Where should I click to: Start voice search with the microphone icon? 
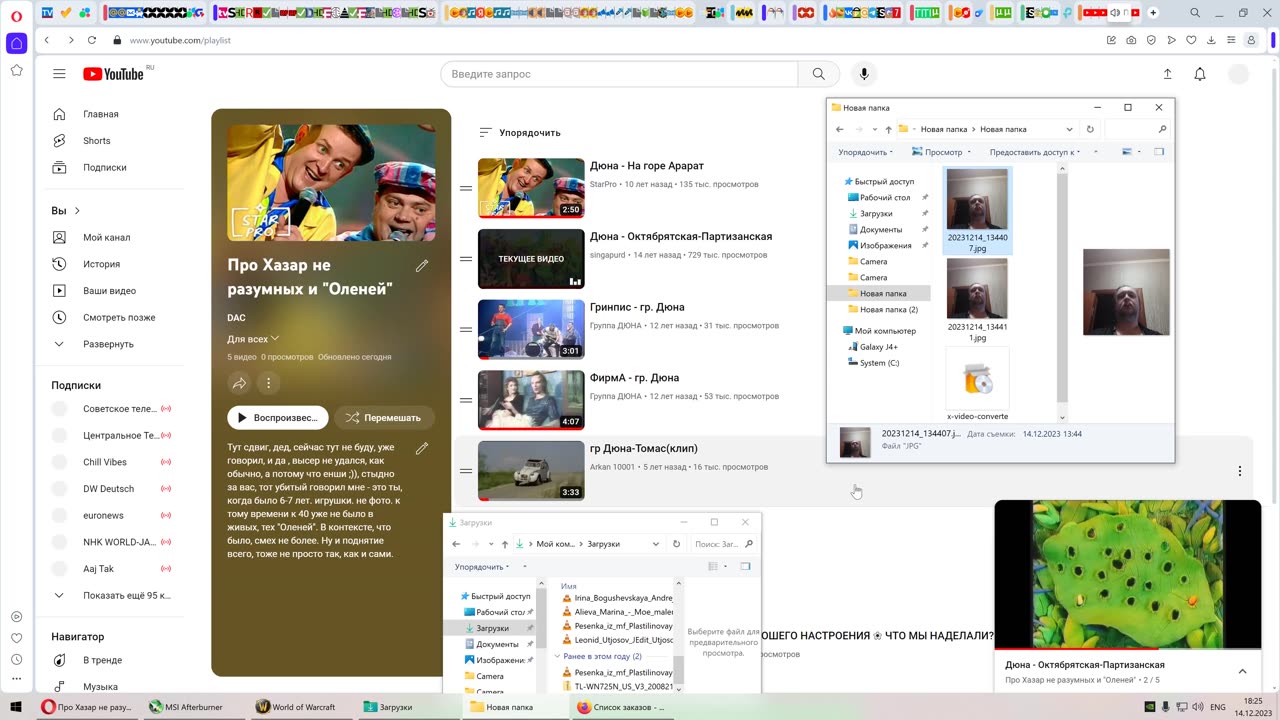[x=864, y=74]
